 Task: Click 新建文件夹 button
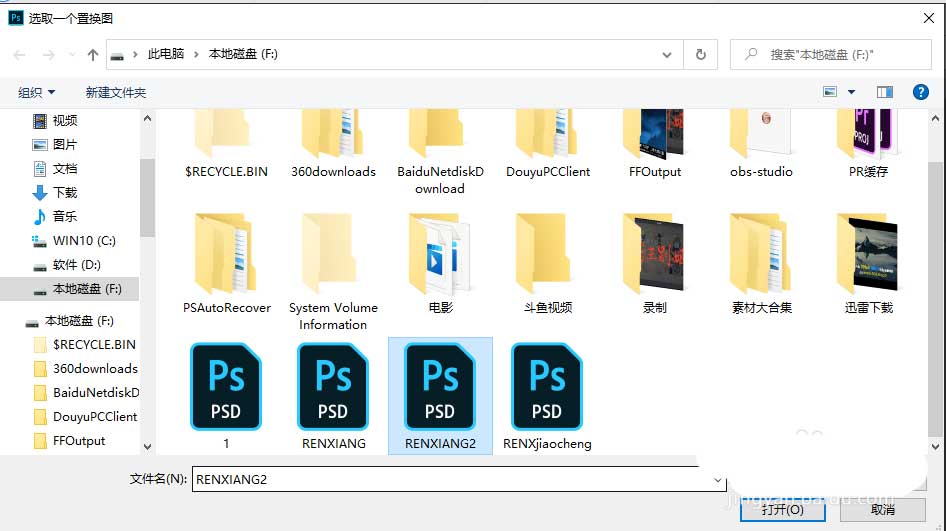pyautogui.click(x=116, y=92)
